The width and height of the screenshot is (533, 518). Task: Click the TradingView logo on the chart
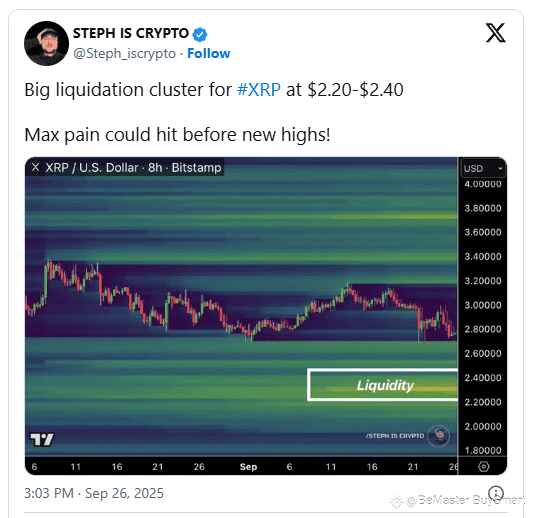click(42, 439)
